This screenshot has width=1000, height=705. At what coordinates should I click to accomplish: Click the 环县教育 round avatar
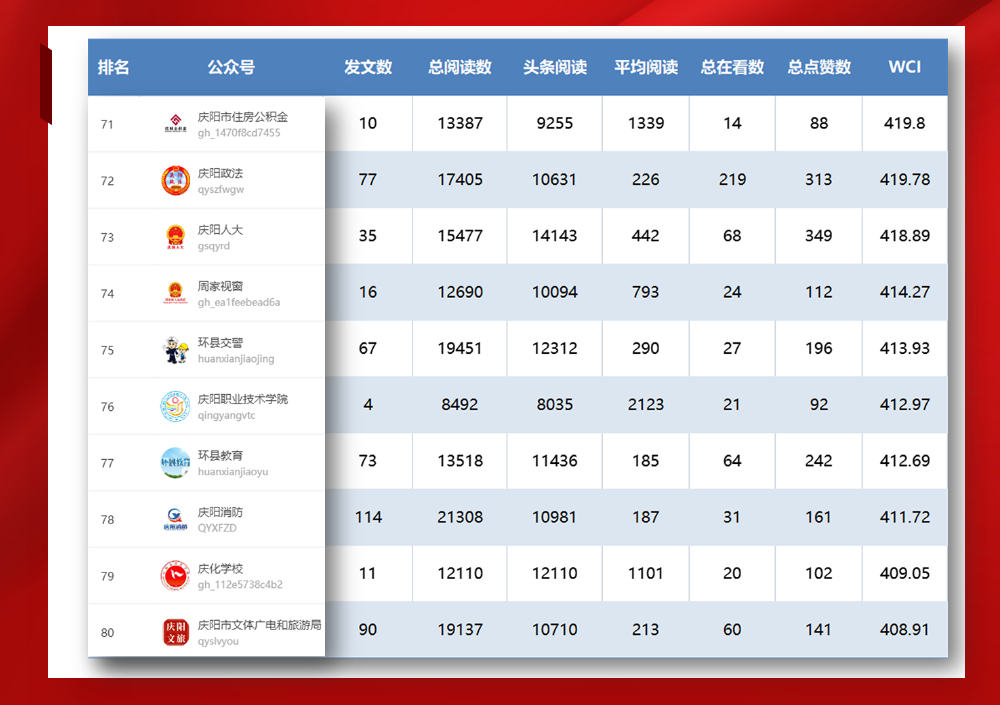click(175, 463)
